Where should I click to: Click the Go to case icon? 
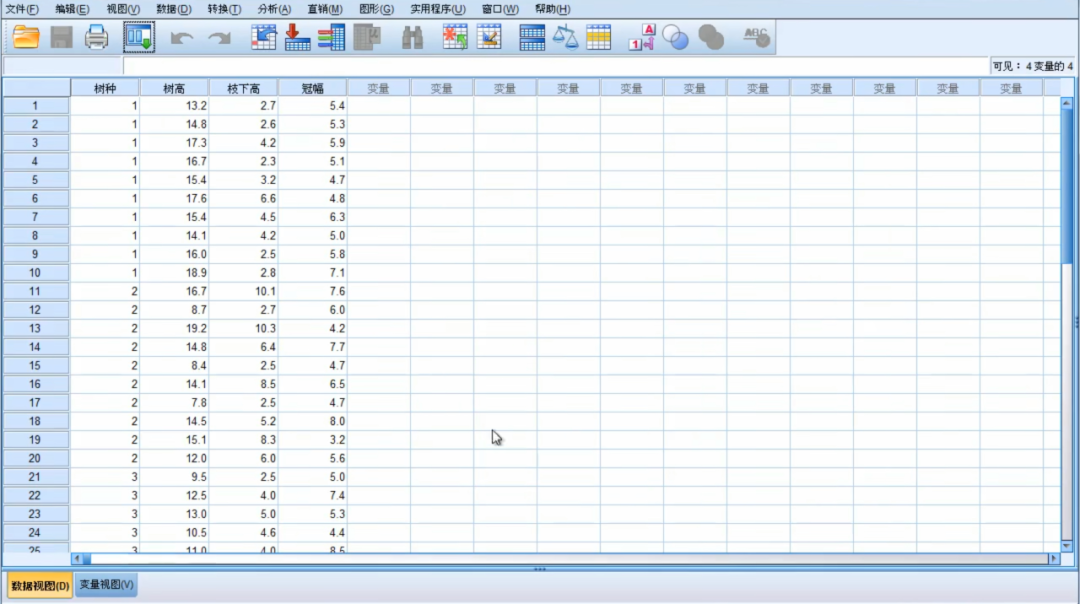click(264, 38)
